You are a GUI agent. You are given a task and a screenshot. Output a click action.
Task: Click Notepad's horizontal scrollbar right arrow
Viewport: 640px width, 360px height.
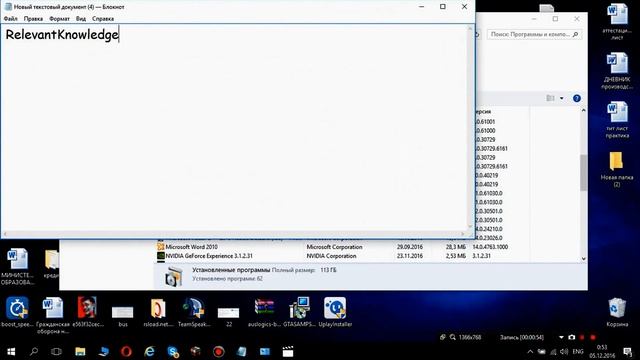[x=462, y=234]
